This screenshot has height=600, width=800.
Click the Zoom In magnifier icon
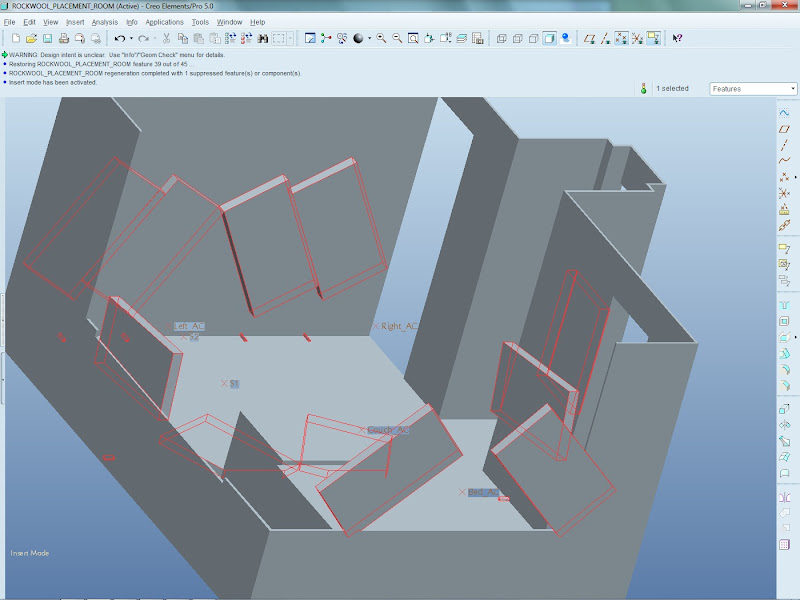click(x=382, y=38)
